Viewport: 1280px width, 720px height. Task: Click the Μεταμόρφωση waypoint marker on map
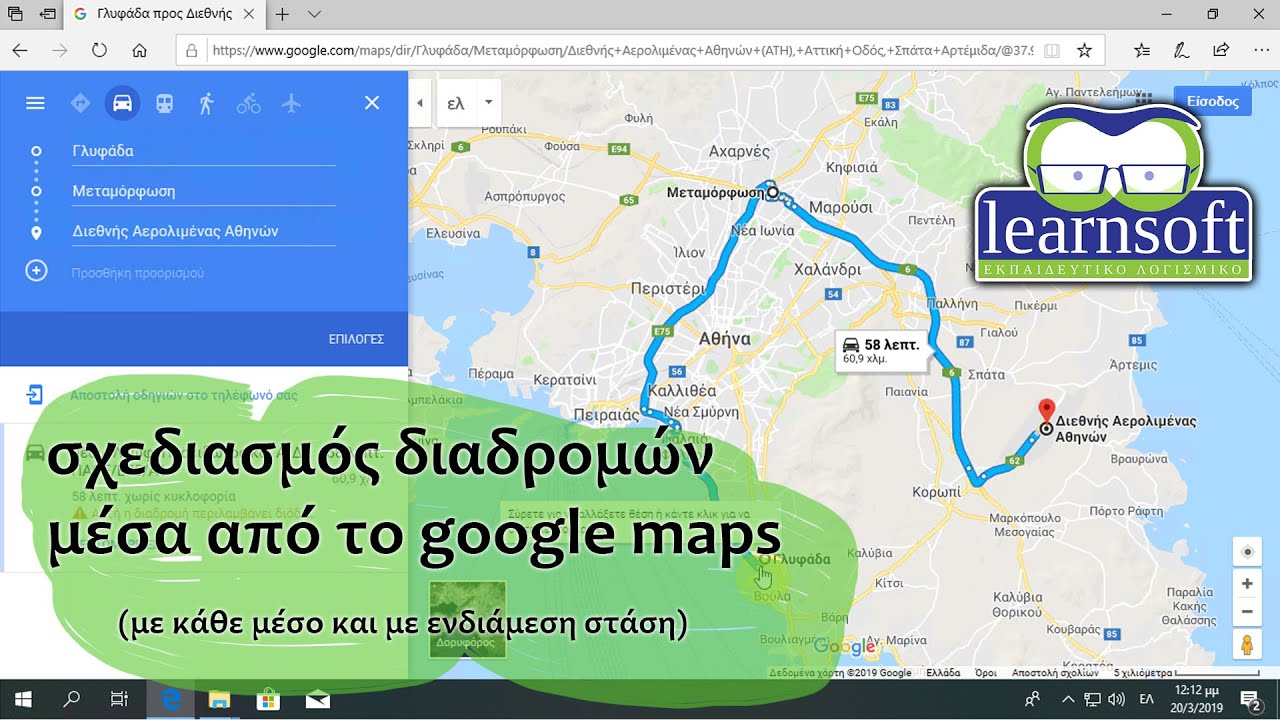[772, 193]
